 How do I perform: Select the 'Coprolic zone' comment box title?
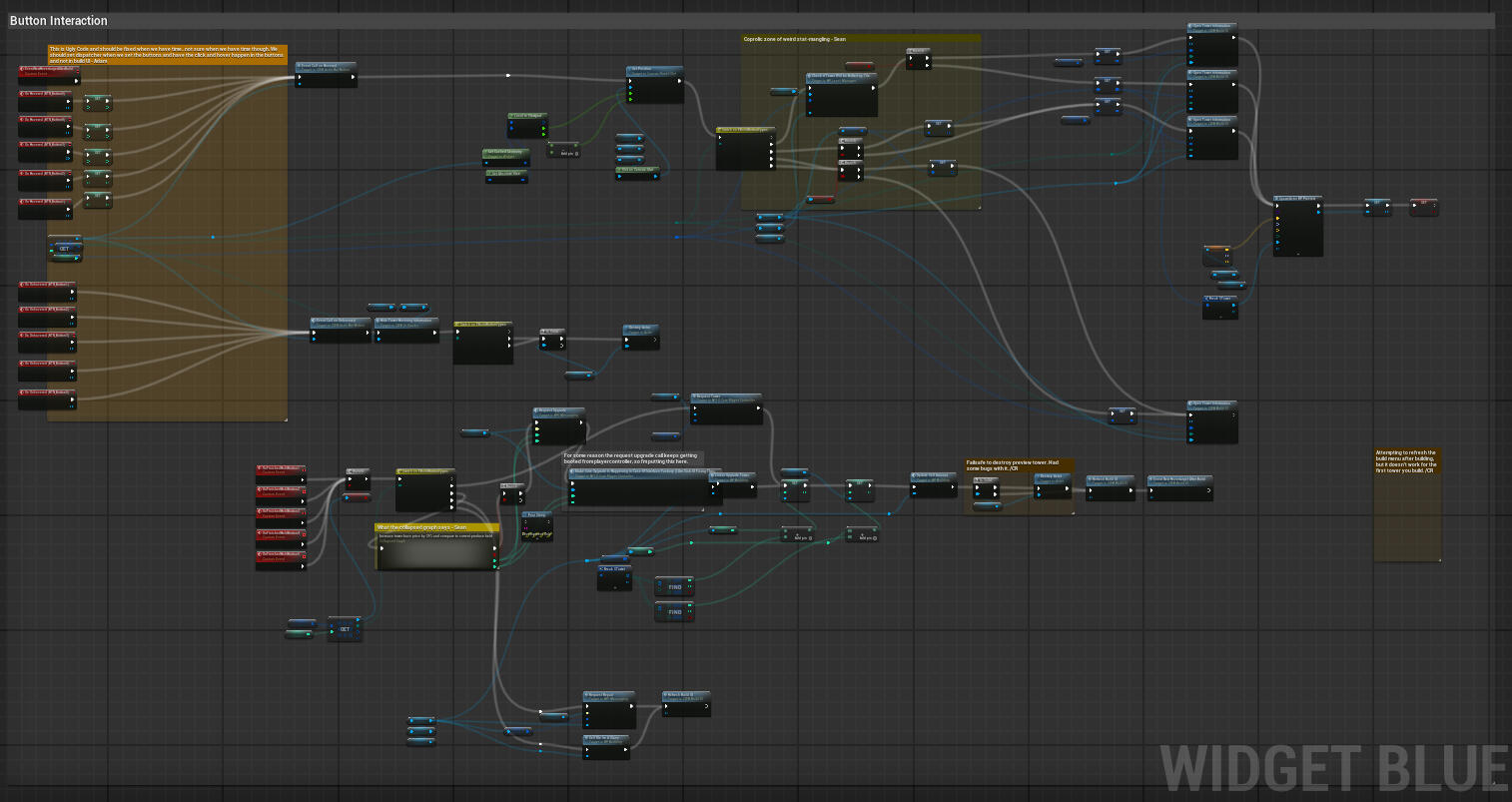[794, 39]
